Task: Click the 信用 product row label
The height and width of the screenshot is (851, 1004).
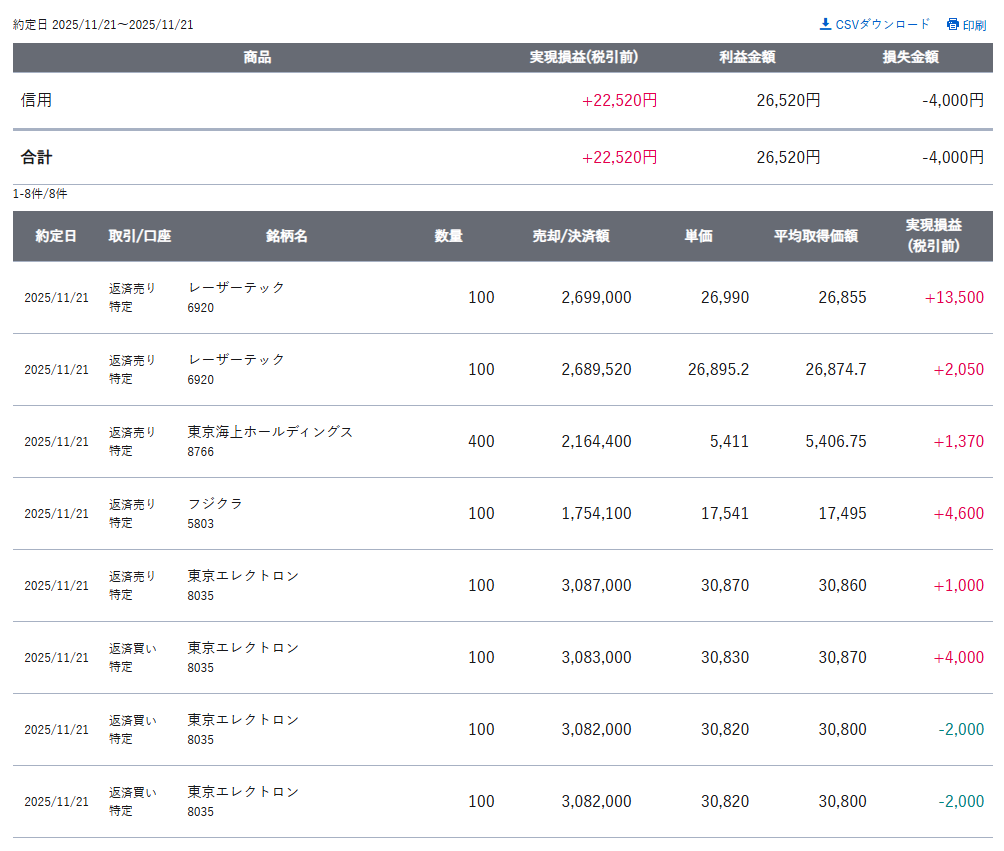Action: (x=36, y=100)
